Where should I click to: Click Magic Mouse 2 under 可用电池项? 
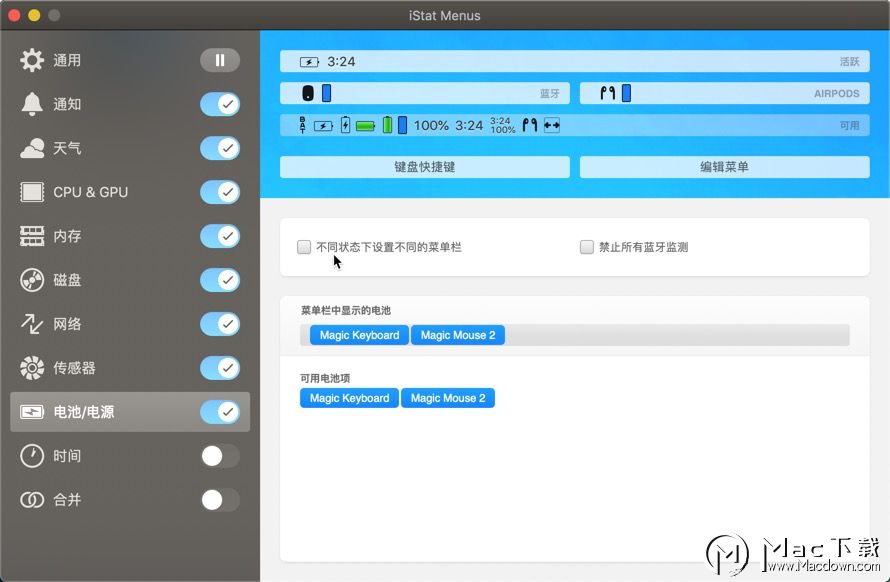(x=448, y=398)
